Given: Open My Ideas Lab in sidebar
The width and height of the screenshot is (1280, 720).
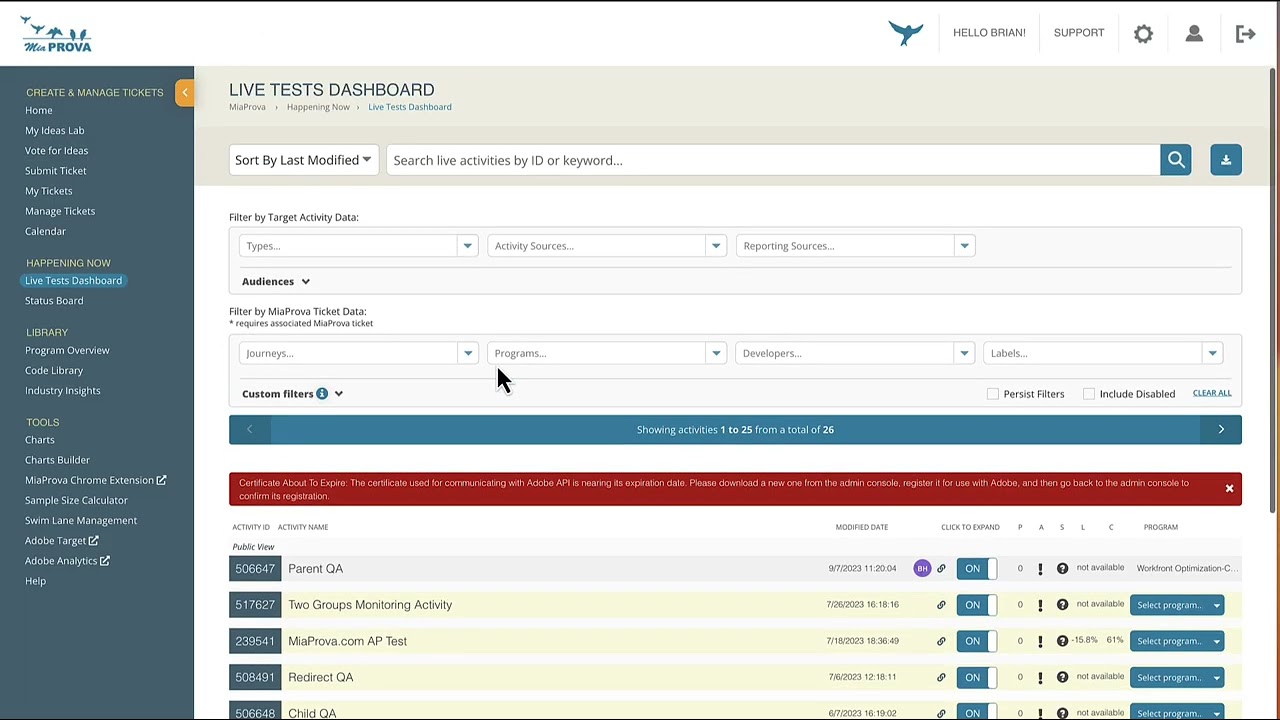Looking at the screenshot, I should tap(55, 130).
